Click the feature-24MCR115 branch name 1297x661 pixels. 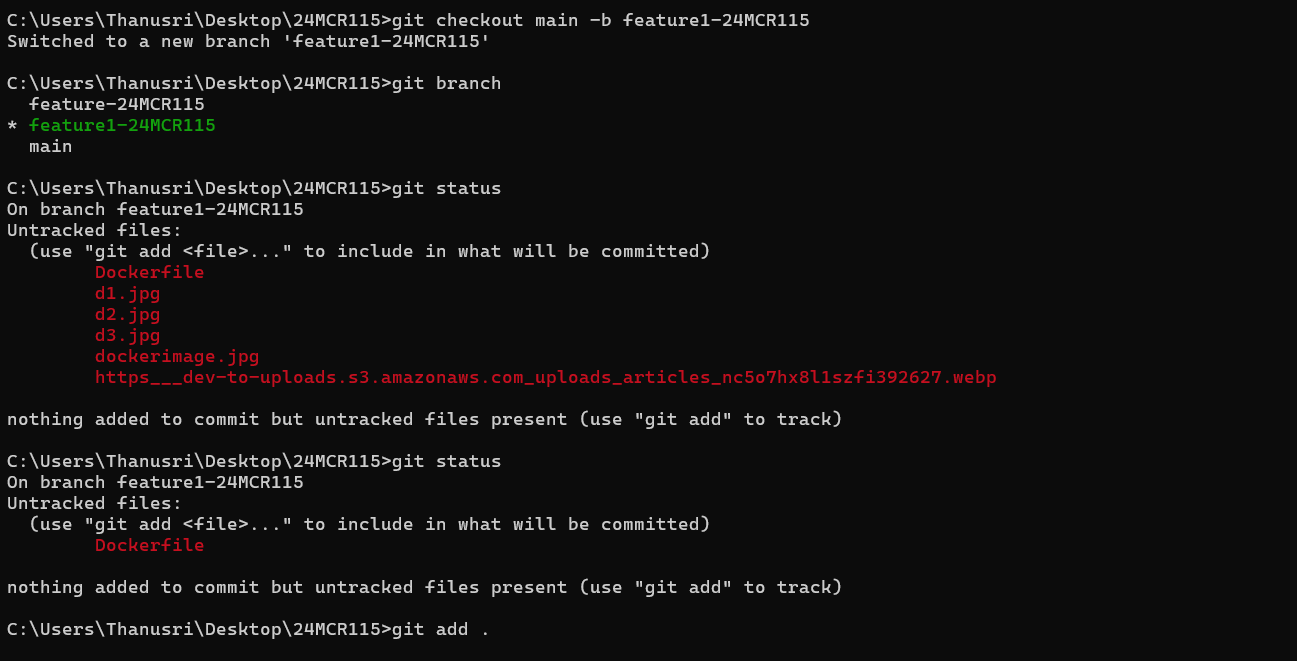(x=117, y=104)
